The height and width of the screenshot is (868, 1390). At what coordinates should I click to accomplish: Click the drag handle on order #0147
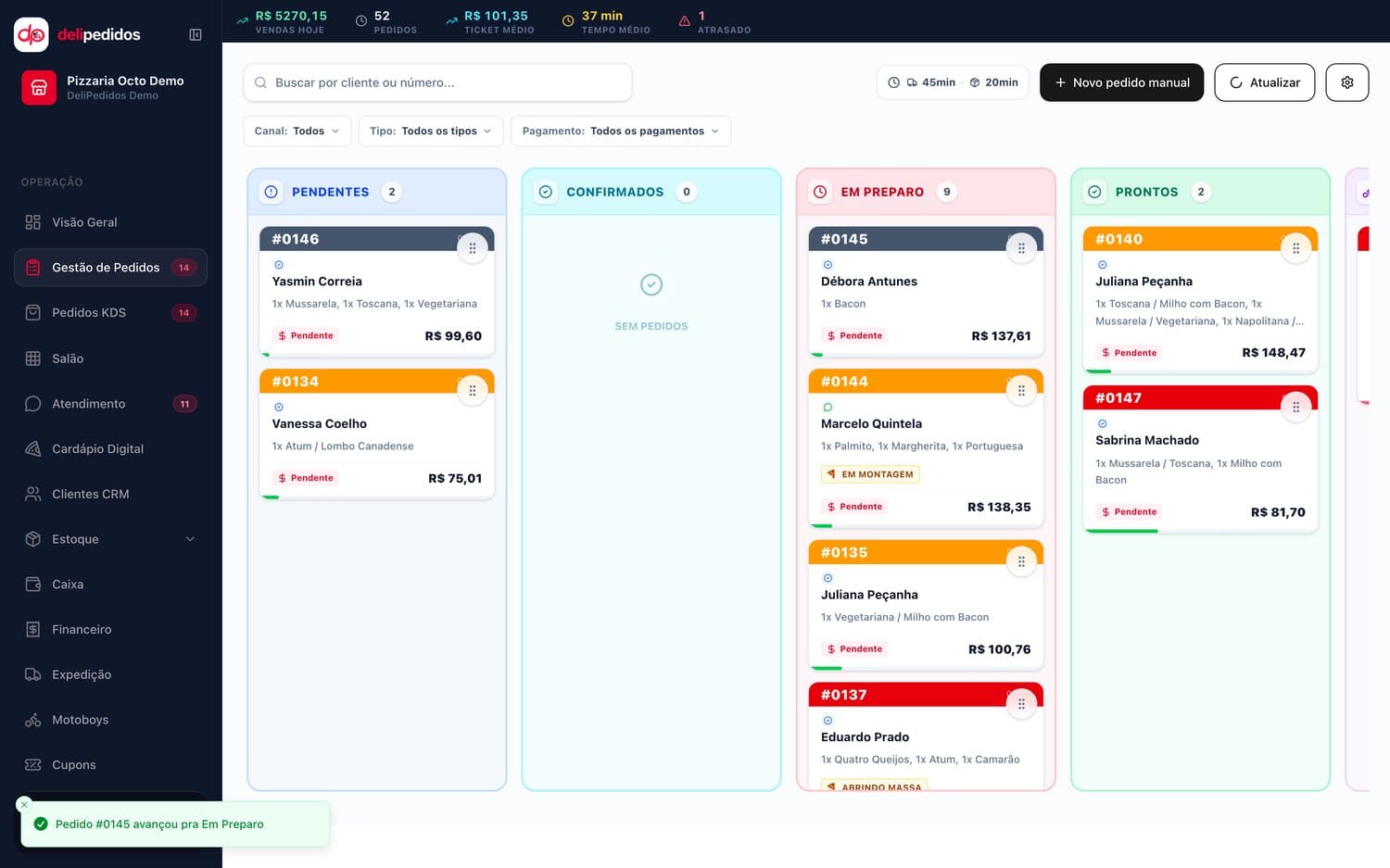pos(1295,407)
